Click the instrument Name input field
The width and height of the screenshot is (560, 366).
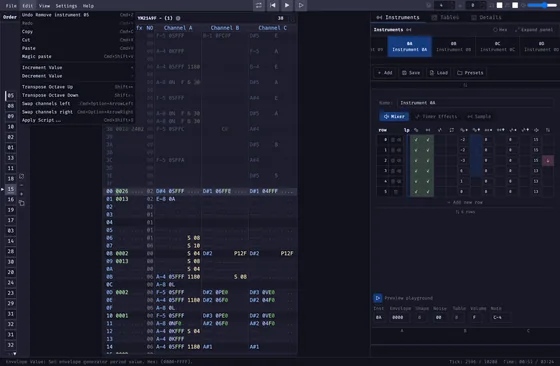pyautogui.click(x=475, y=103)
